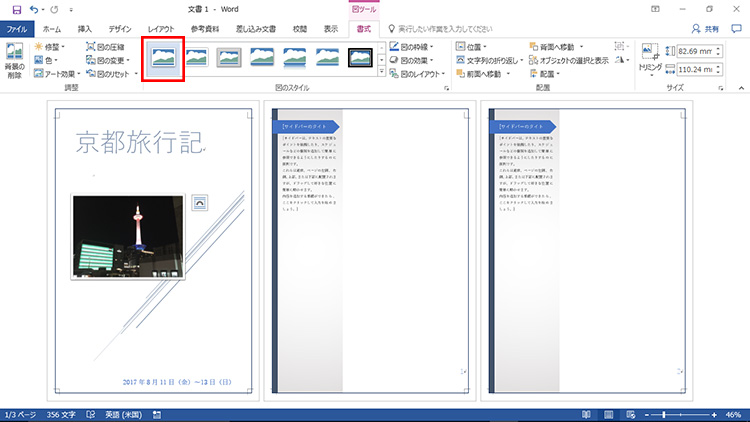This screenshot has height=422, width=750.
Task: Select the black double-frame picture style
Action: point(360,59)
